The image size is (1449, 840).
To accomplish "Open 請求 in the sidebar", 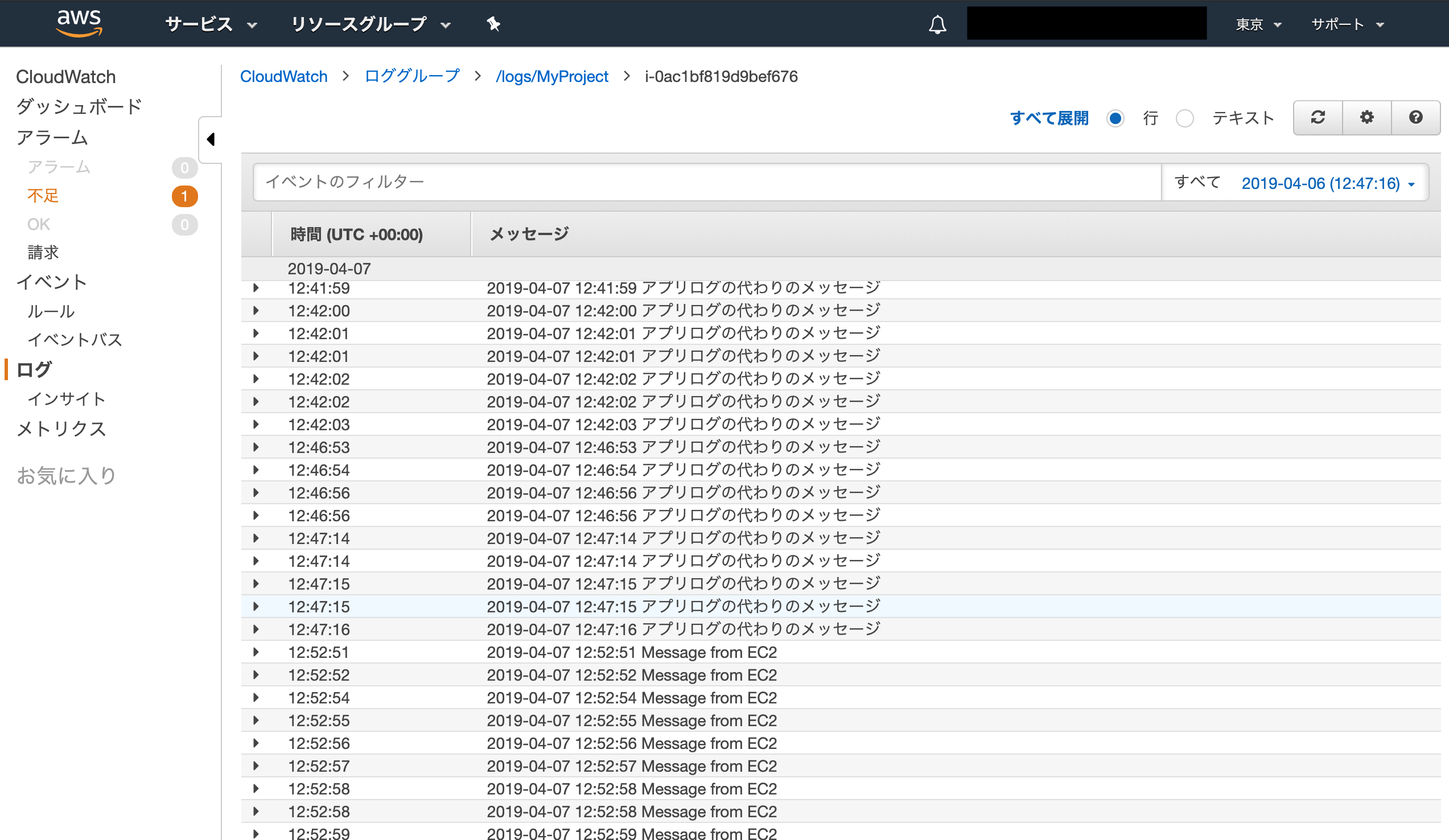I will 43,252.
